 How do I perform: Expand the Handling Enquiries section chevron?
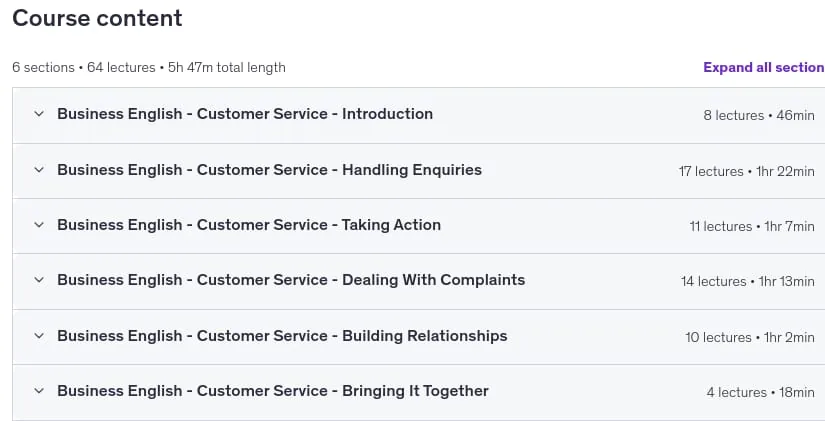(39, 169)
